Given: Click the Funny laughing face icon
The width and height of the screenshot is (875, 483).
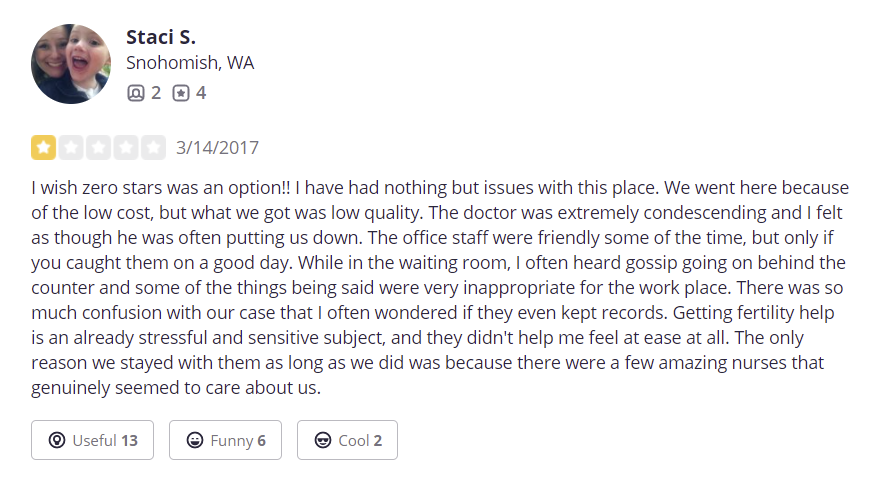Looking at the screenshot, I should click(x=195, y=440).
